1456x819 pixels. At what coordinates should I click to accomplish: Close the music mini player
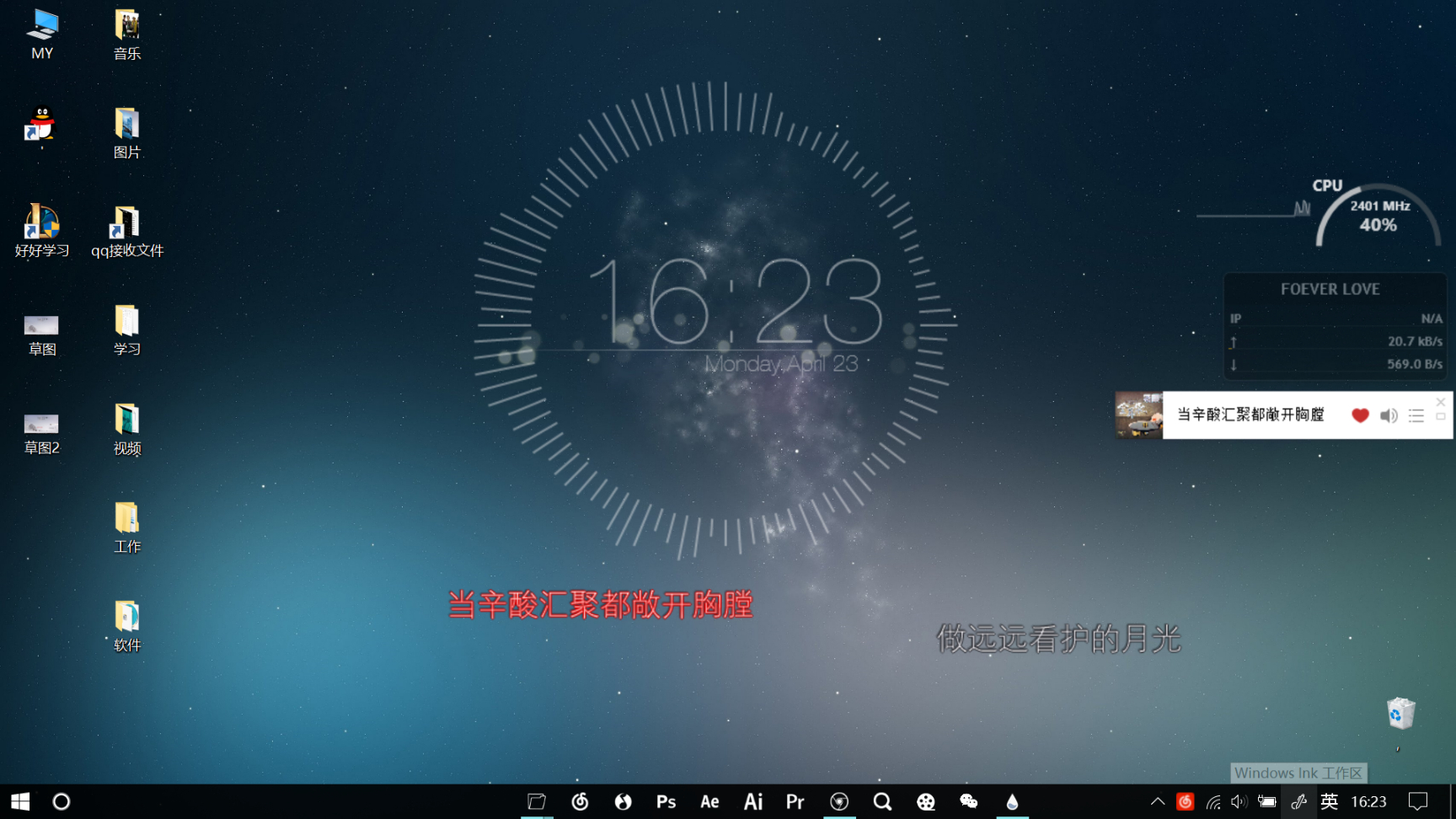(x=1441, y=402)
